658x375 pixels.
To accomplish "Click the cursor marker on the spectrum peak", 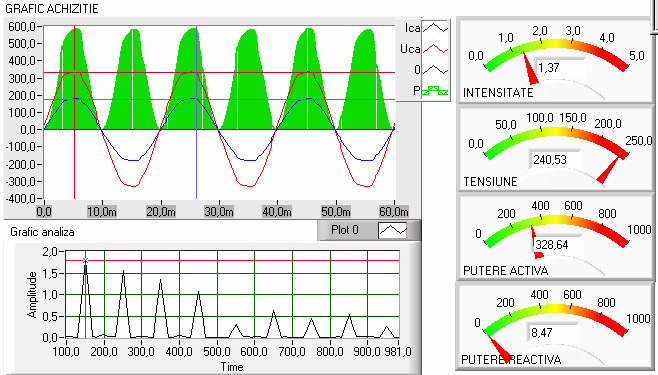I will [85, 260].
